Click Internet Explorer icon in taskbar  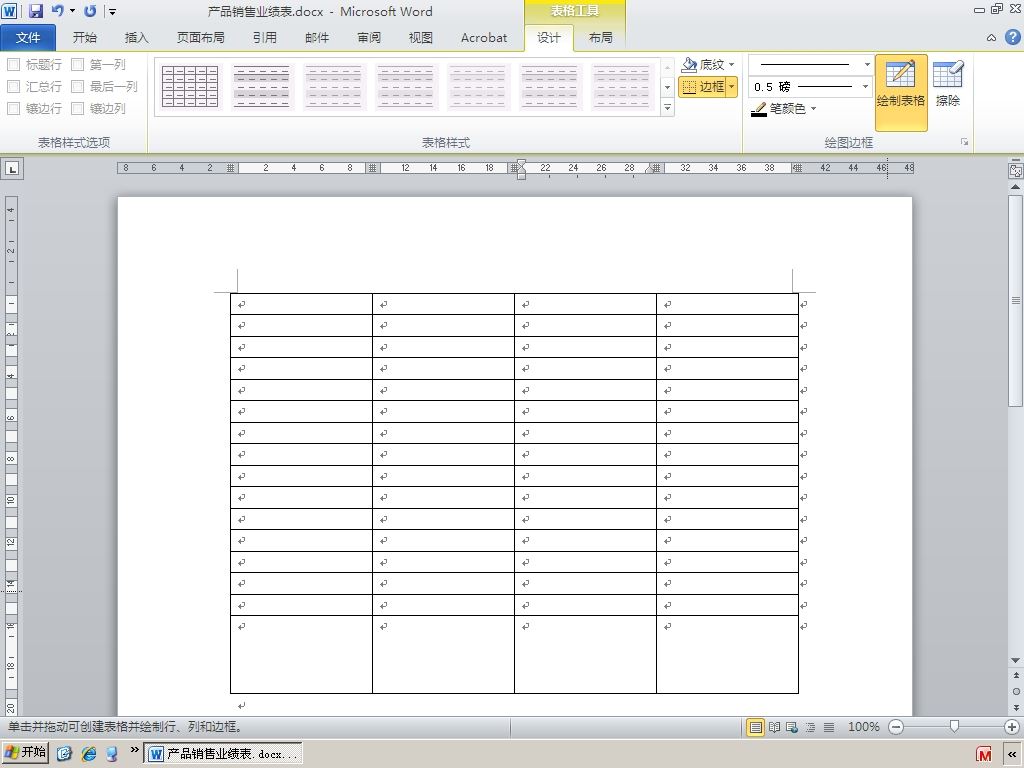[89, 754]
